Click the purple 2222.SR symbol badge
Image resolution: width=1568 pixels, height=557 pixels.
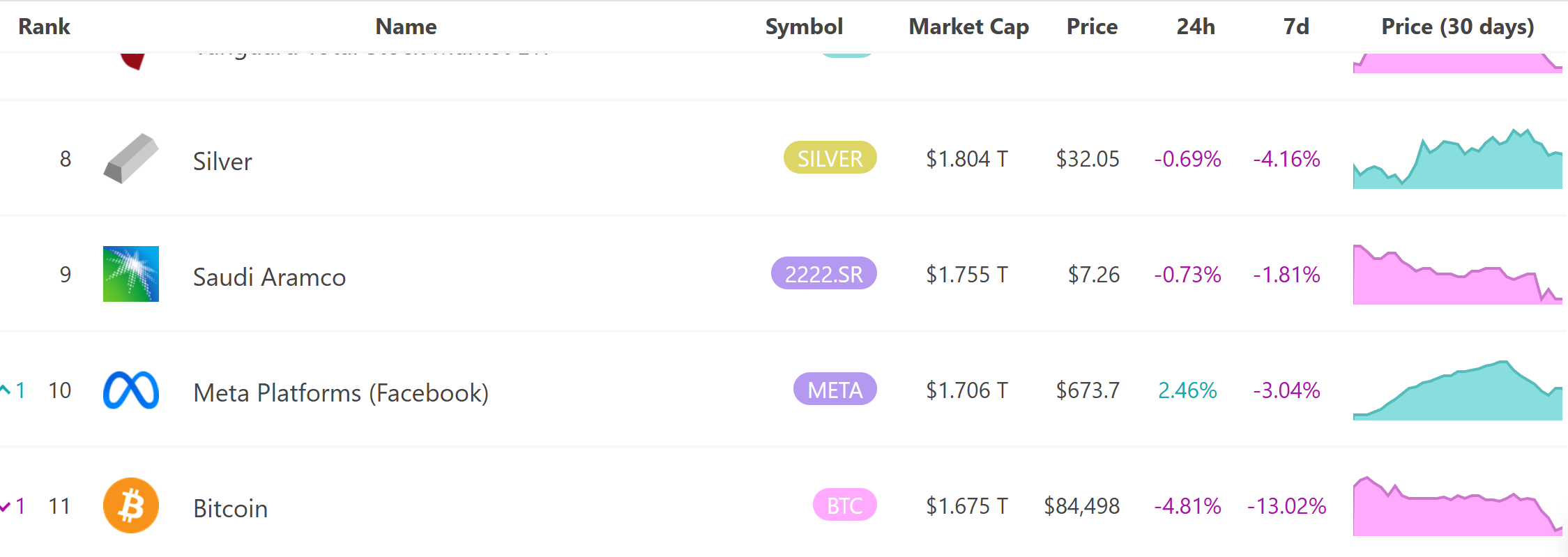pos(823,274)
